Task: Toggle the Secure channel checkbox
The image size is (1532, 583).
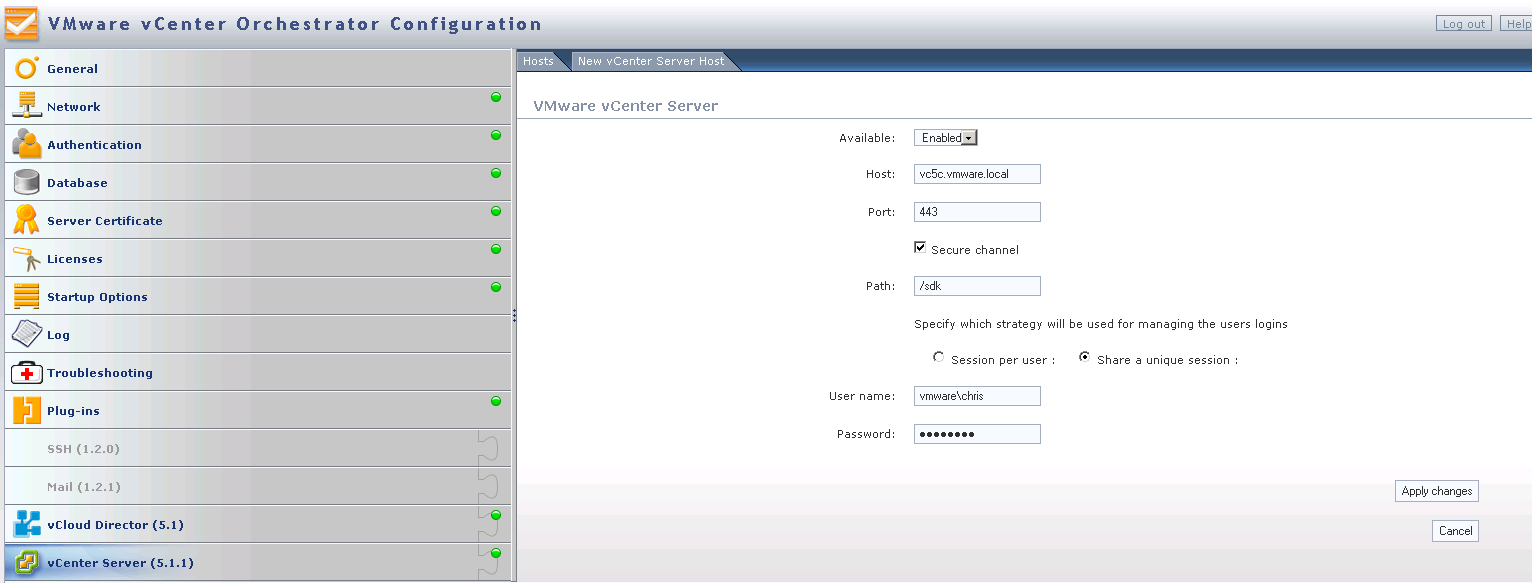Action: tap(920, 248)
